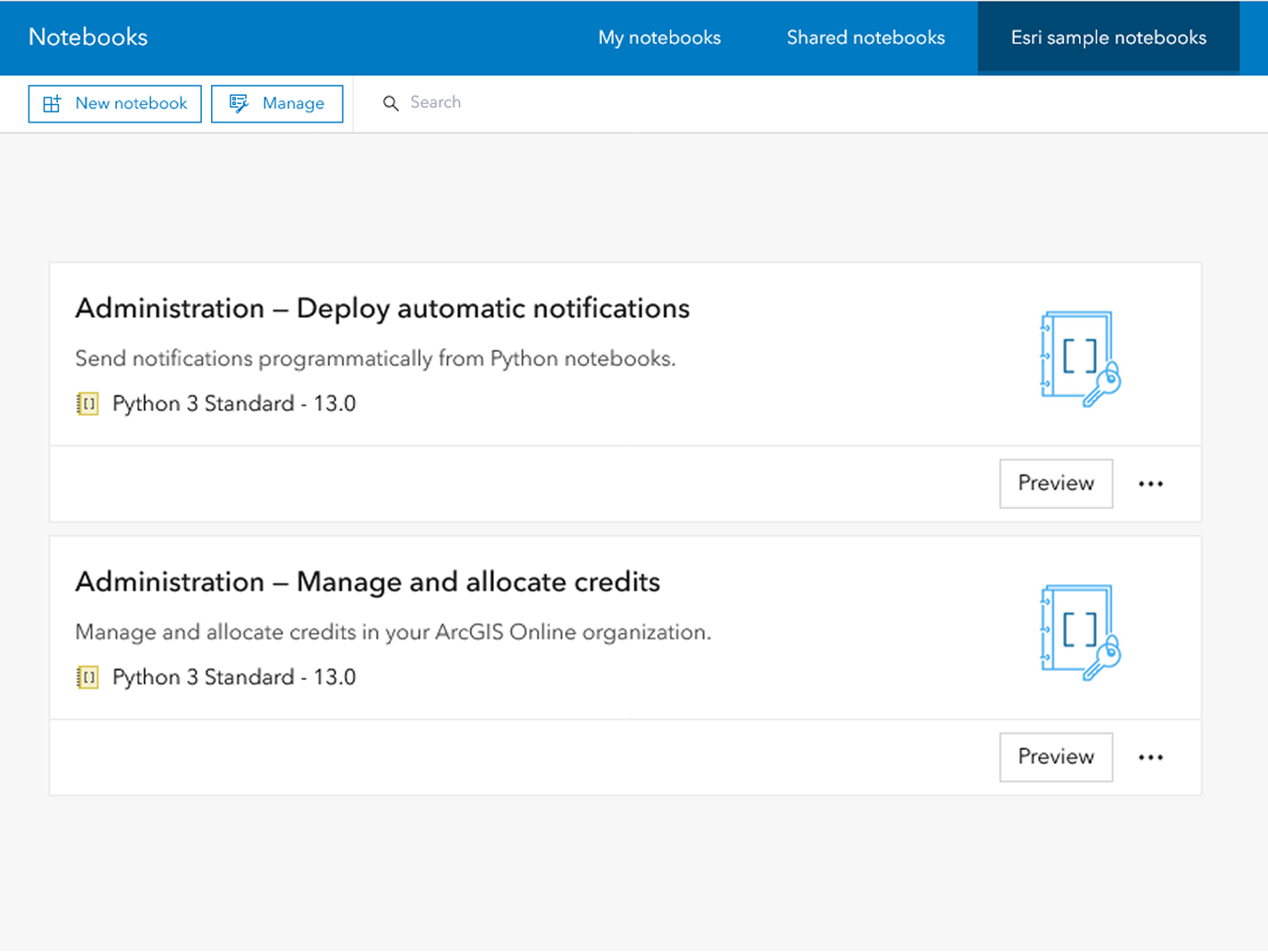Image resolution: width=1268 pixels, height=952 pixels.
Task: Click the Manage and allocate credits notebook thumbnail
Action: [x=1080, y=632]
